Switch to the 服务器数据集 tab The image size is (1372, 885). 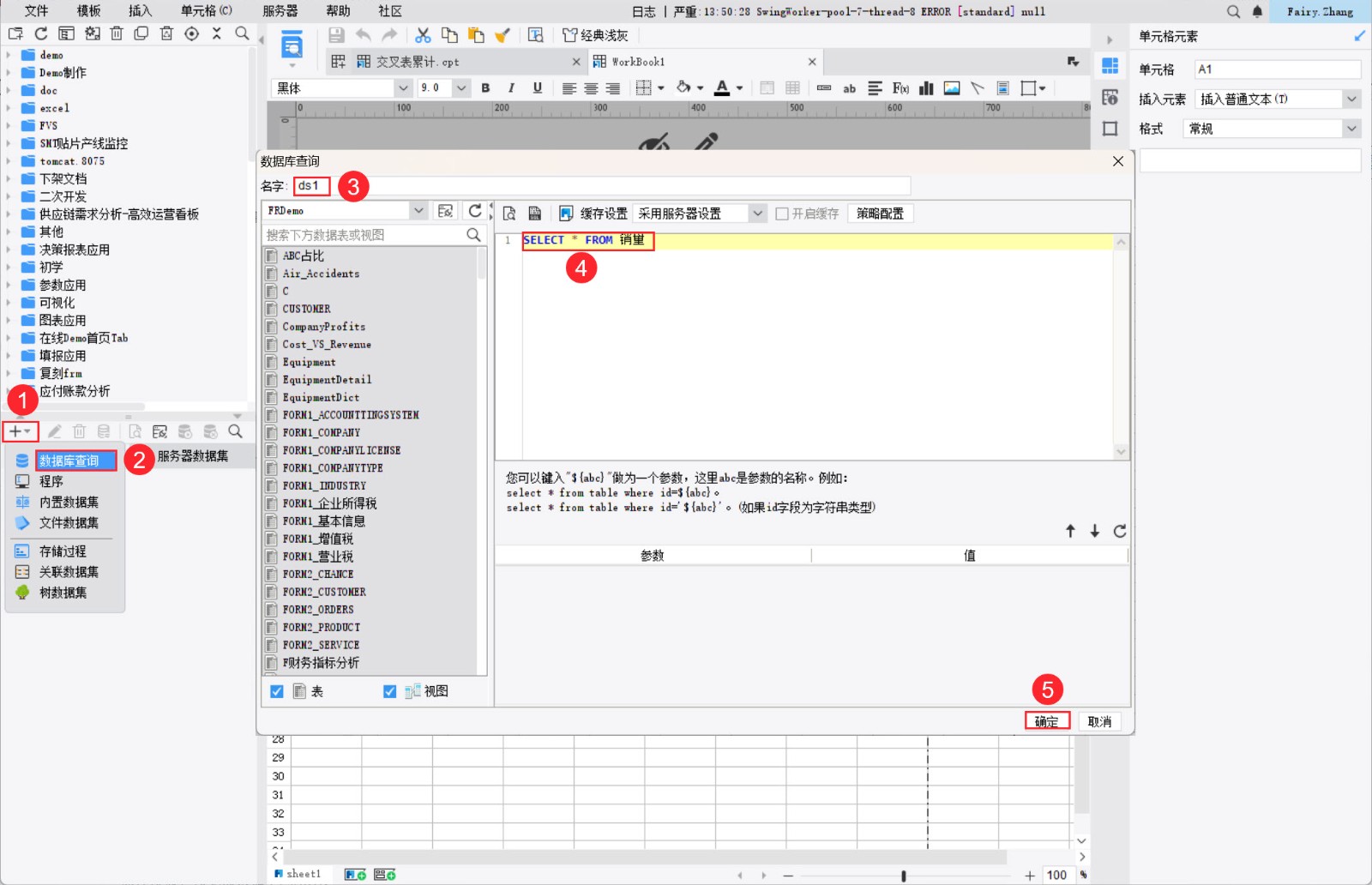pos(193,456)
